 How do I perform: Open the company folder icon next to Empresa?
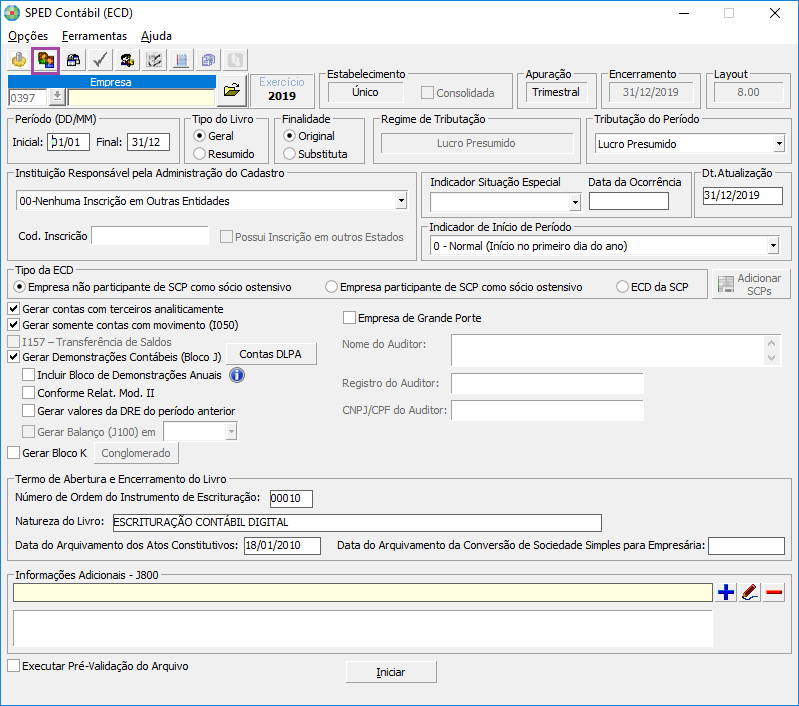click(232, 90)
